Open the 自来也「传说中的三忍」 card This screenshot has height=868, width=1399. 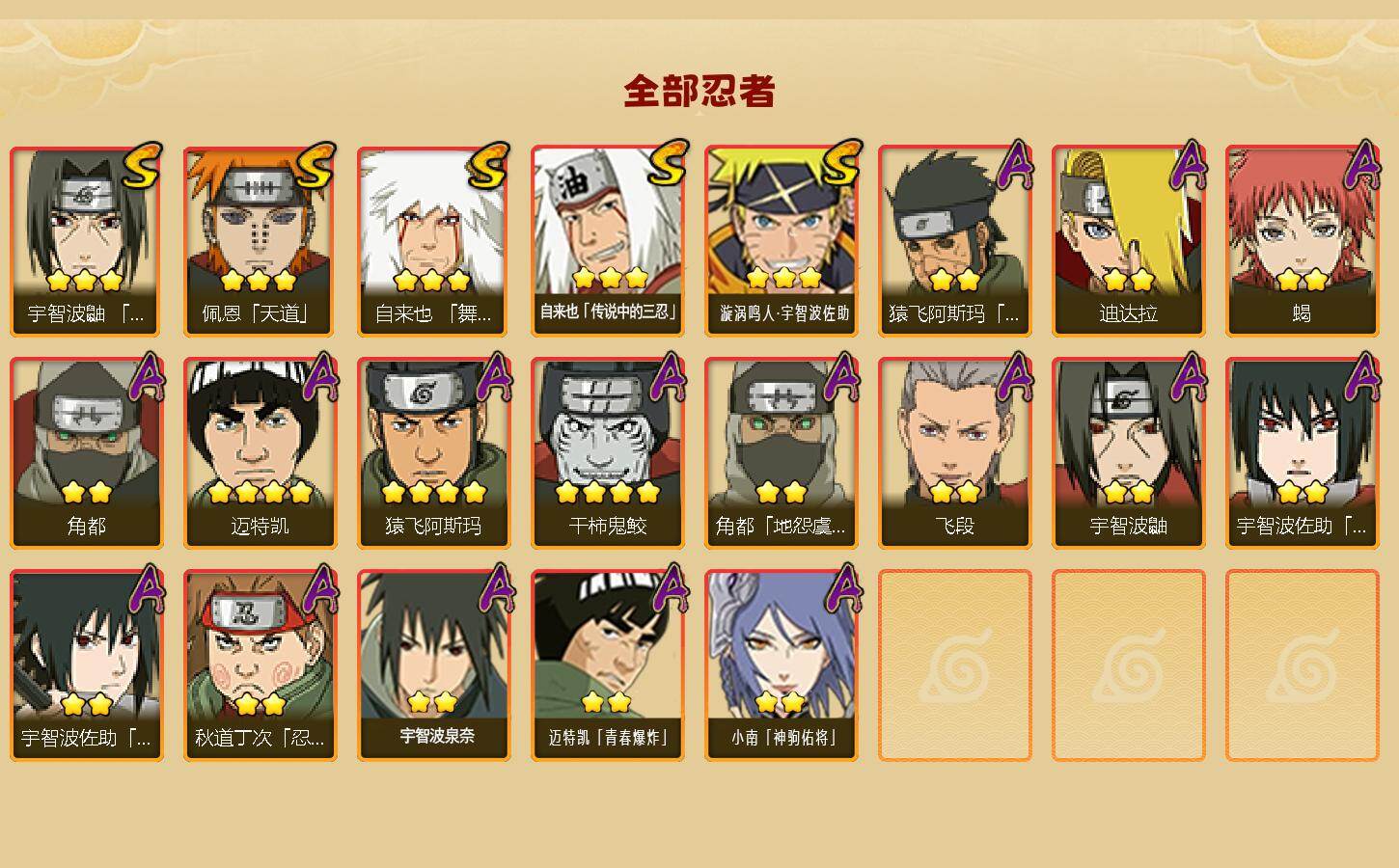(607, 241)
